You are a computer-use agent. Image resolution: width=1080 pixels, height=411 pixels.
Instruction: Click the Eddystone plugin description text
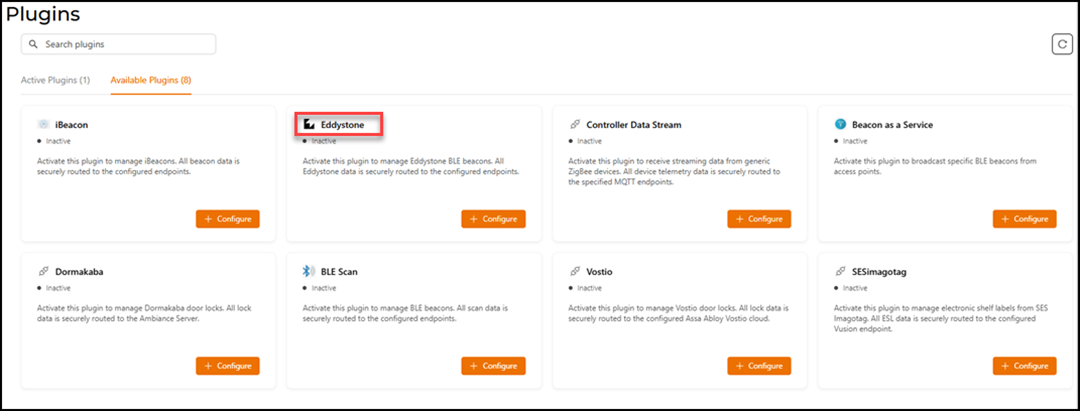coord(411,166)
